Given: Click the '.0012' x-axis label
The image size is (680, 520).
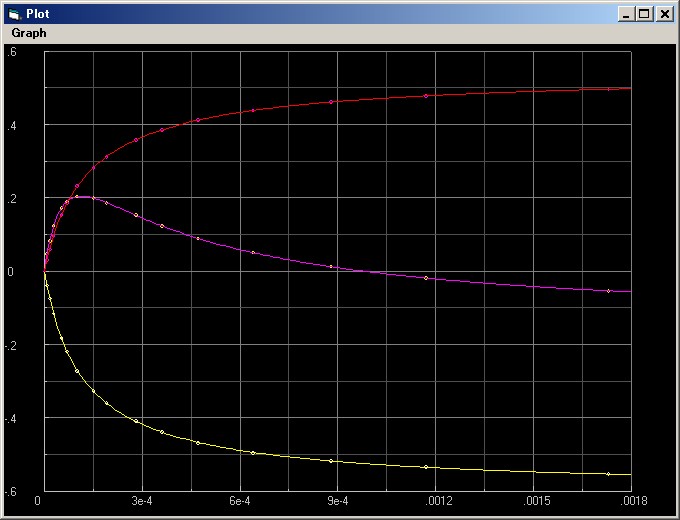Looking at the screenshot, I should point(439,501).
